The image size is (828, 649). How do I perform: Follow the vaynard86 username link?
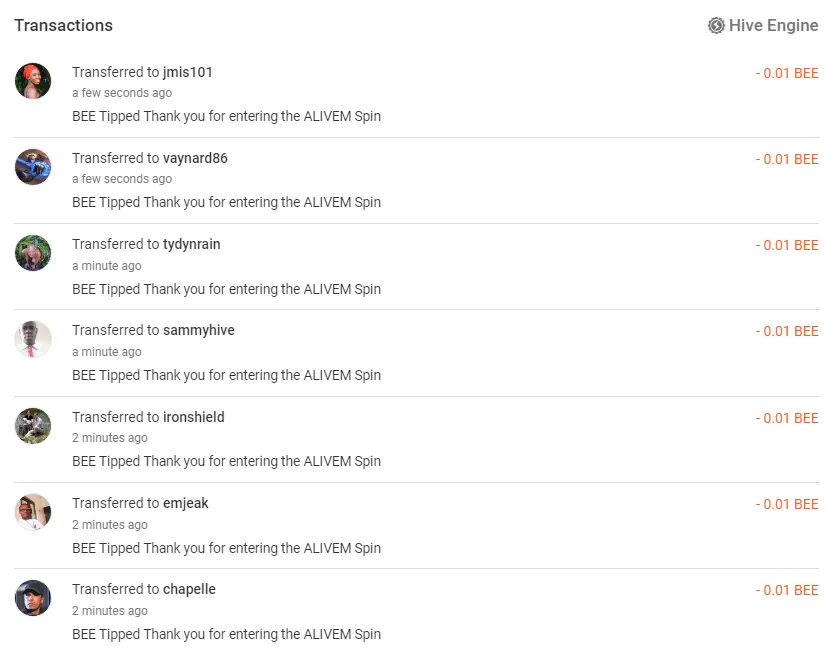[x=195, y=158]
